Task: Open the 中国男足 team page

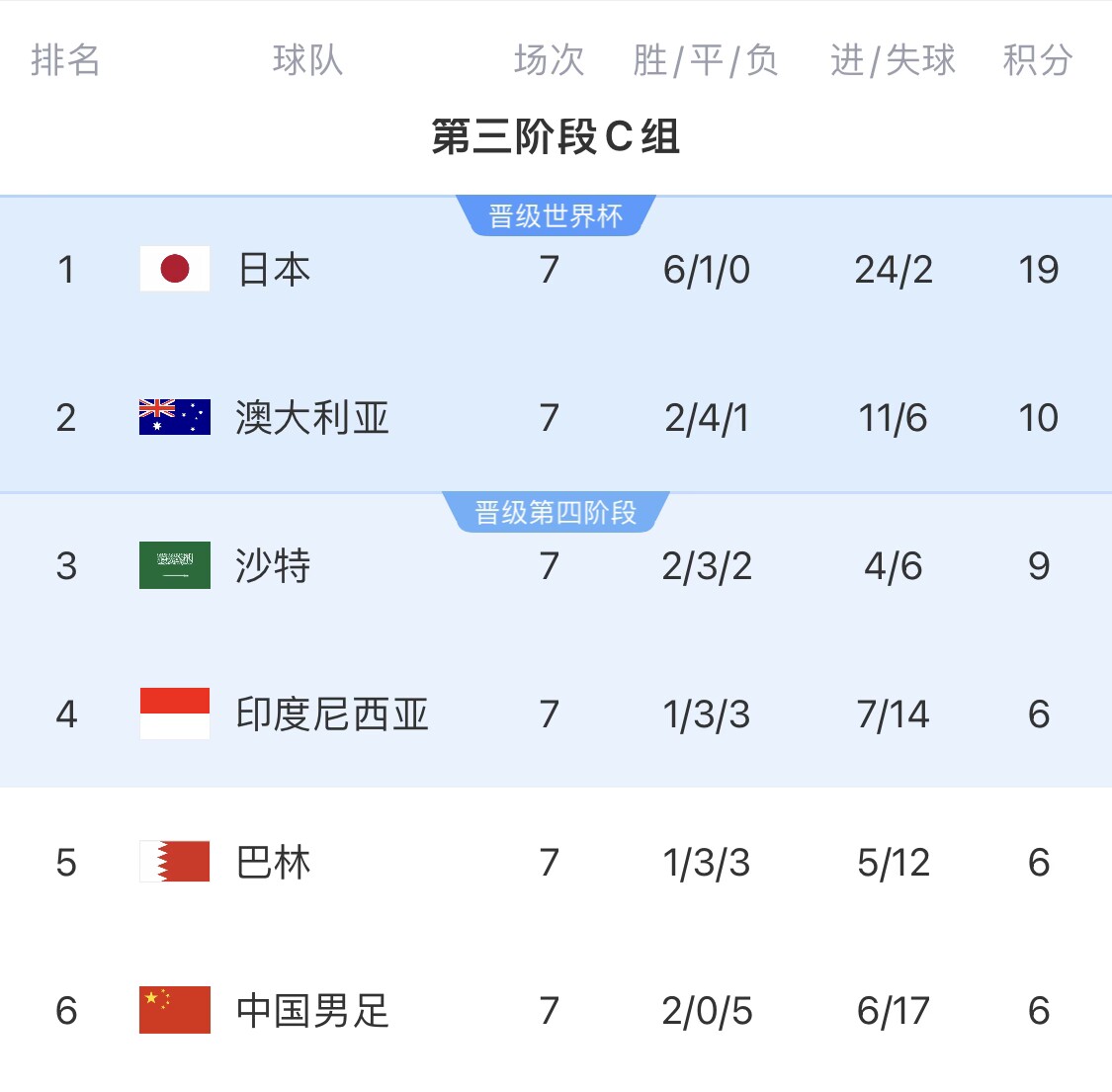Action: point(312,1011)
